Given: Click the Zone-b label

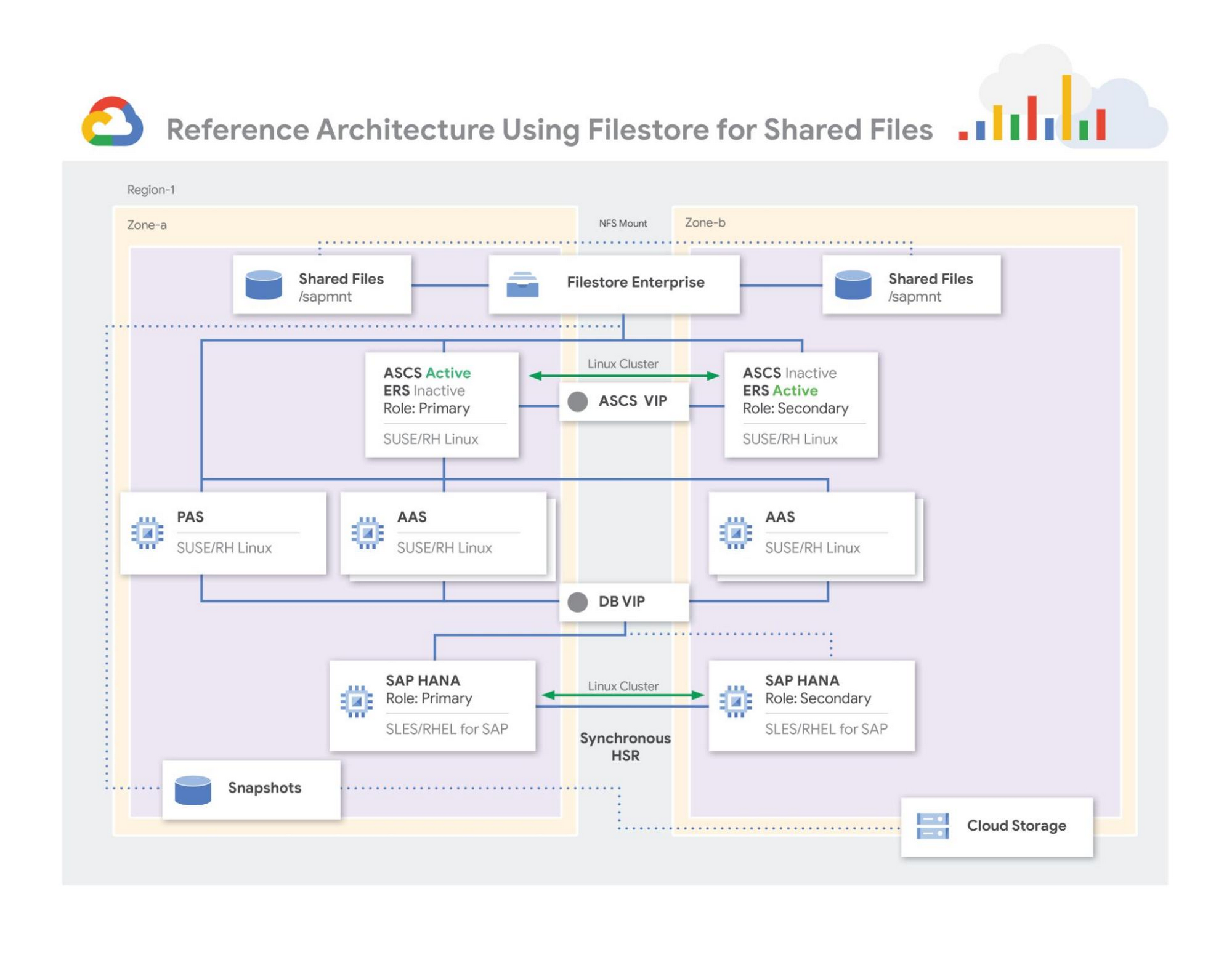Looking at the screenshot, I should tap(705, 222).
